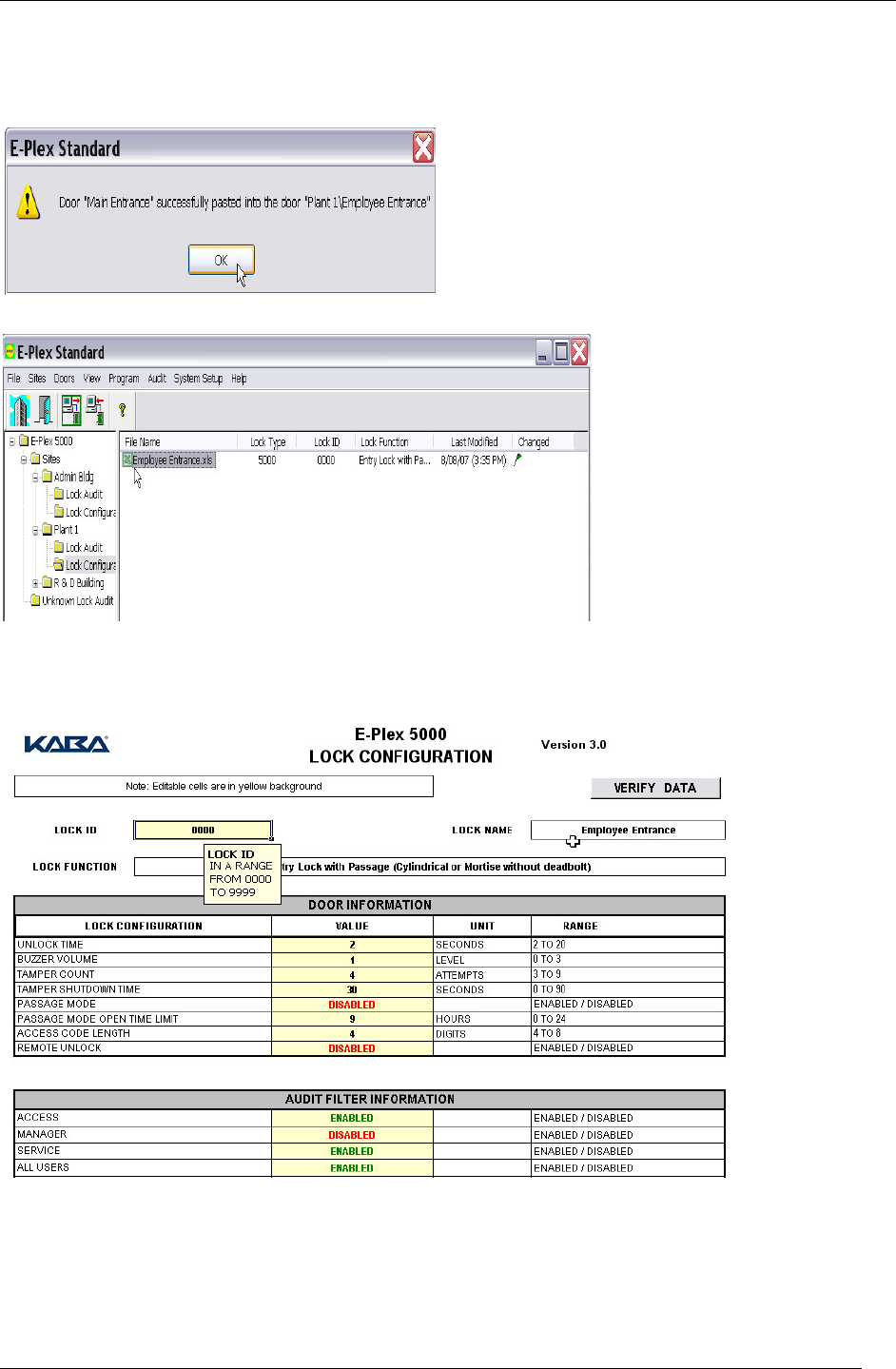Click OK in the paste confirmation dialog
896x1369 pixels.
coord(221,260)
